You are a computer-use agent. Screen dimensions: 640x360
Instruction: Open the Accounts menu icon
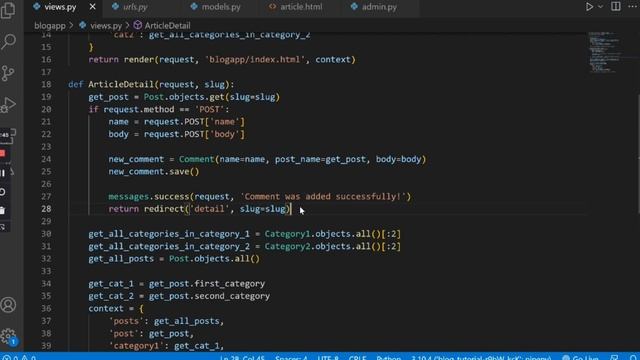click(8, 305)
